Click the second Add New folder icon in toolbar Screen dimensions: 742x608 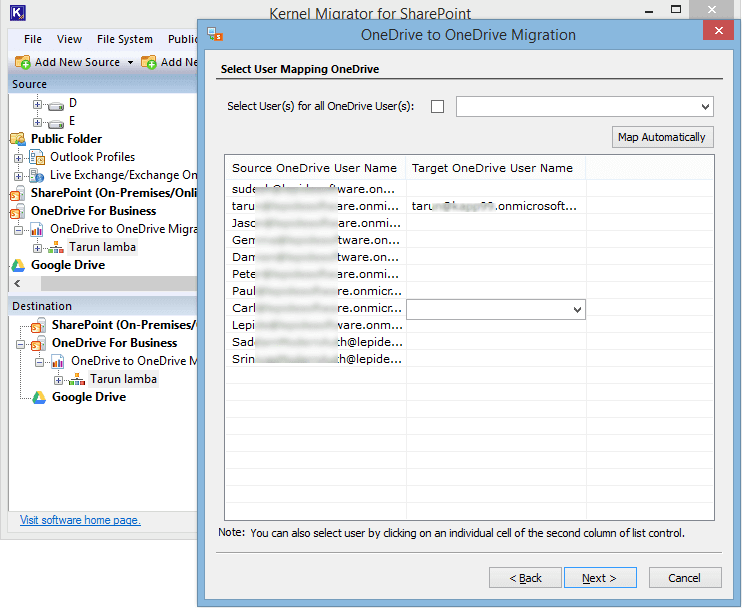pyautogui.click(x=149, y=62)
